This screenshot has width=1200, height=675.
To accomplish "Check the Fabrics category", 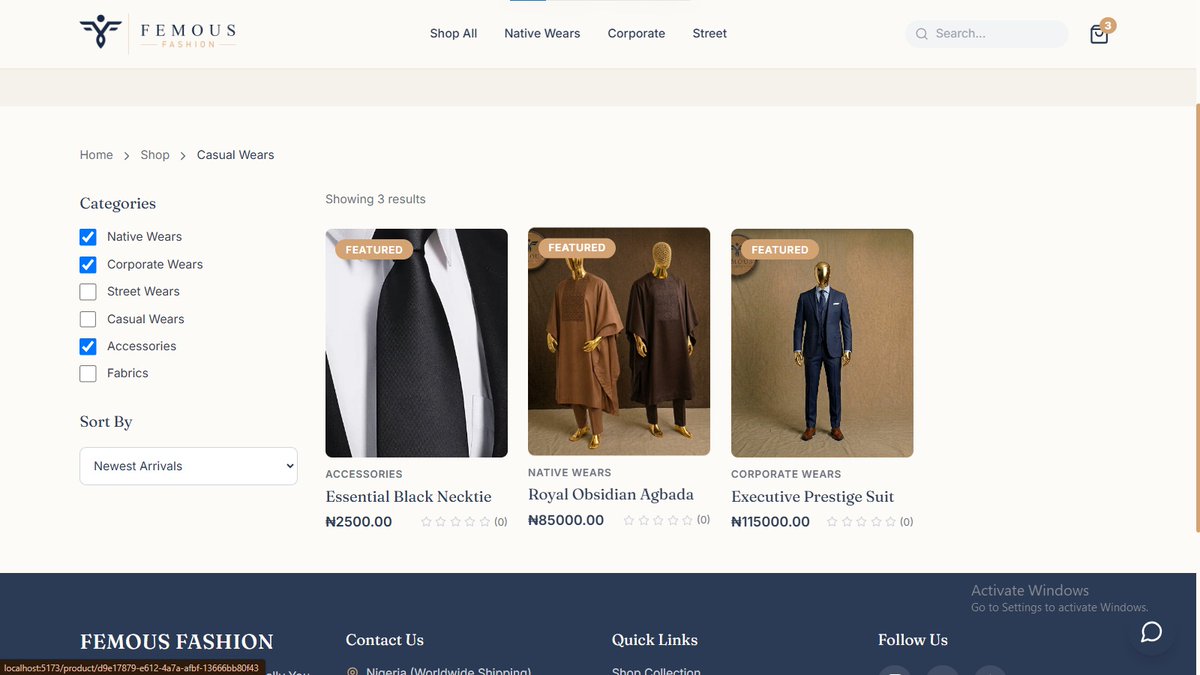I will click(x=88, y=373).
